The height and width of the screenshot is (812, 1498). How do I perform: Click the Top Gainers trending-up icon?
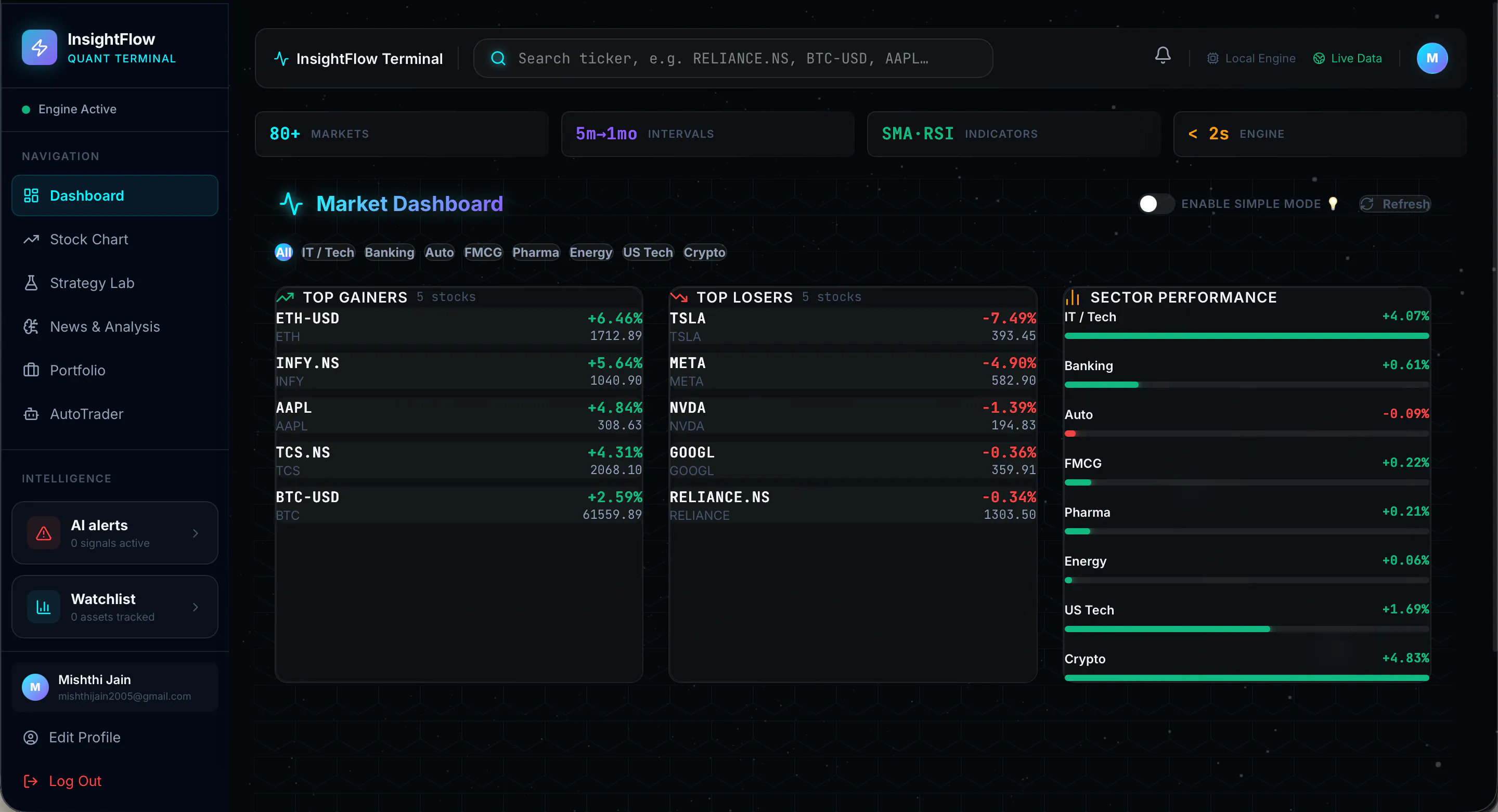pyautogui.click(x=285, y=297)
